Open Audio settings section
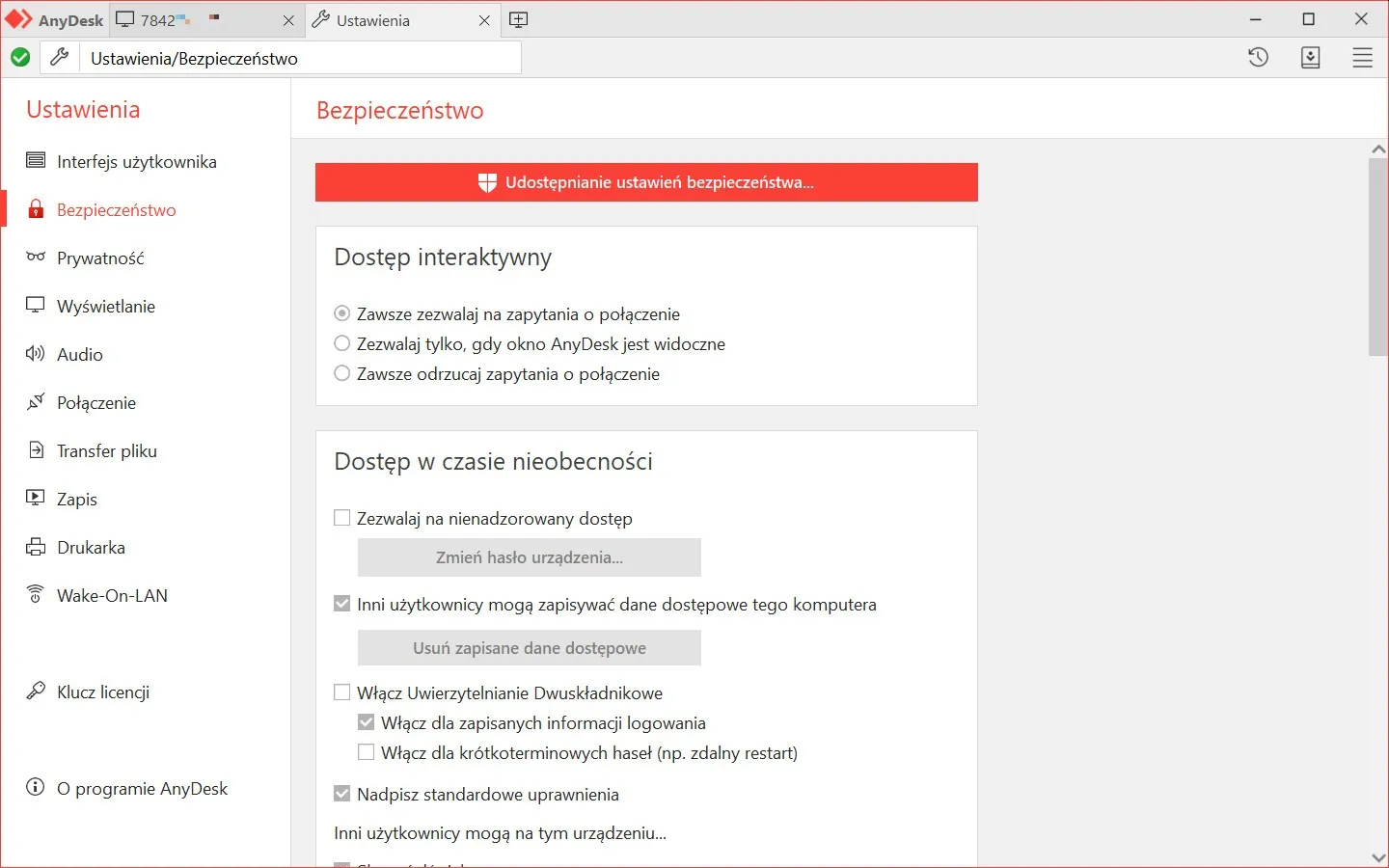1389x868 pixels. pos(80,355)
